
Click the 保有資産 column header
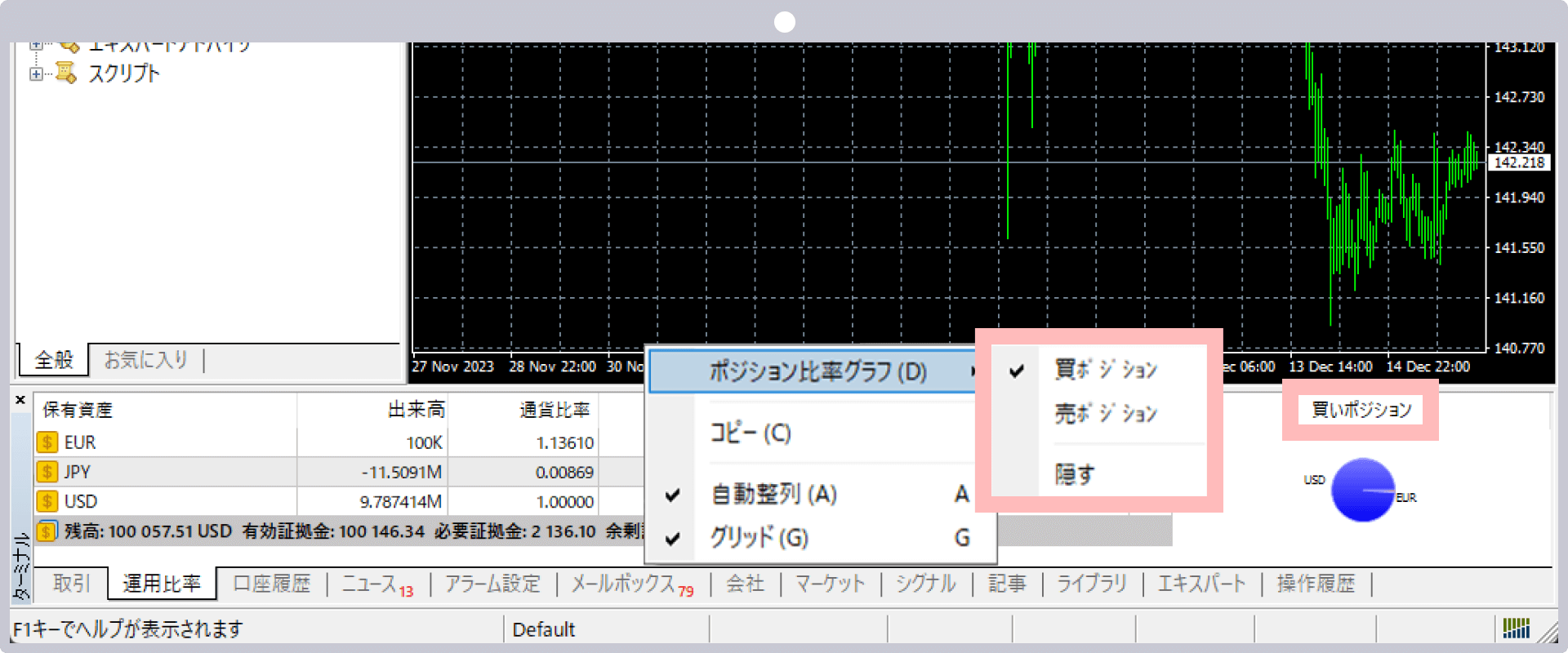click(78, 410)
